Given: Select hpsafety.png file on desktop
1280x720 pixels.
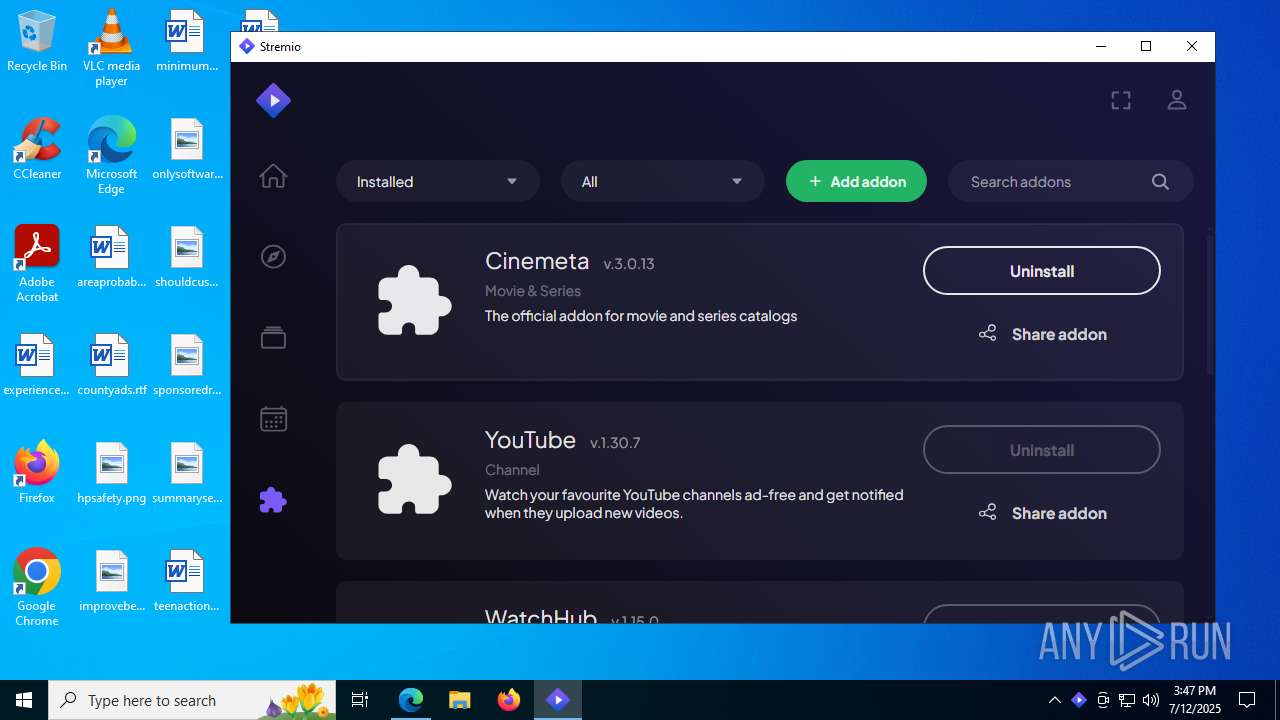Looking at the screenshot, I should click(x=111, y=473).
